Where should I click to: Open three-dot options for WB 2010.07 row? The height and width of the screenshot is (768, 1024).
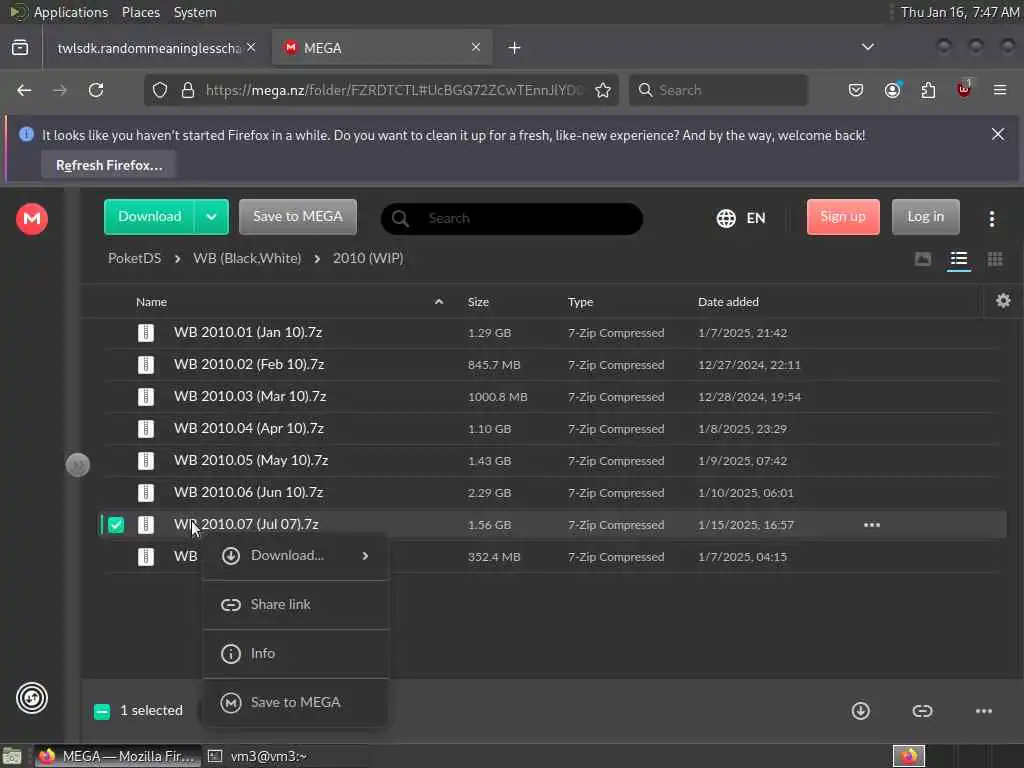872,524
